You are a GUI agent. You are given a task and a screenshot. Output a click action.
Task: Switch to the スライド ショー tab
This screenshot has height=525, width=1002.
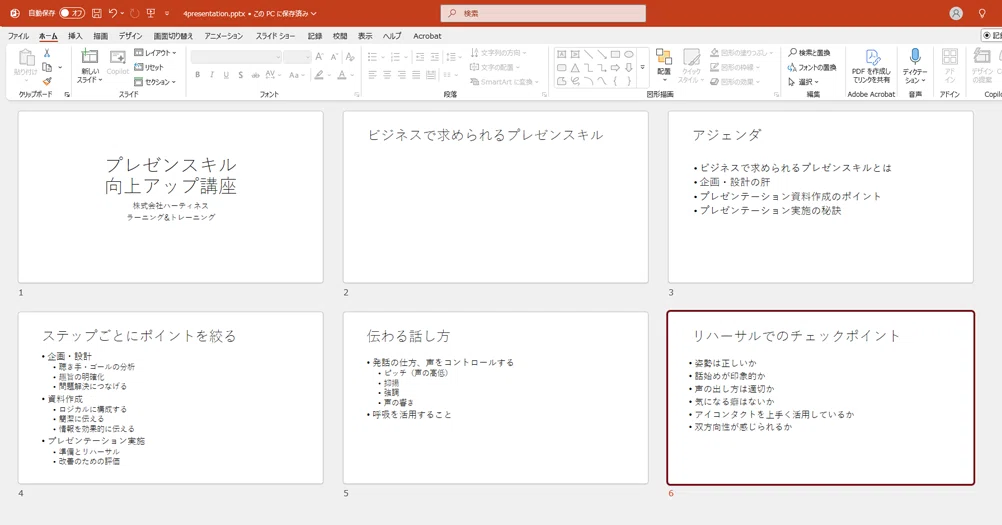tap(275, 36)
